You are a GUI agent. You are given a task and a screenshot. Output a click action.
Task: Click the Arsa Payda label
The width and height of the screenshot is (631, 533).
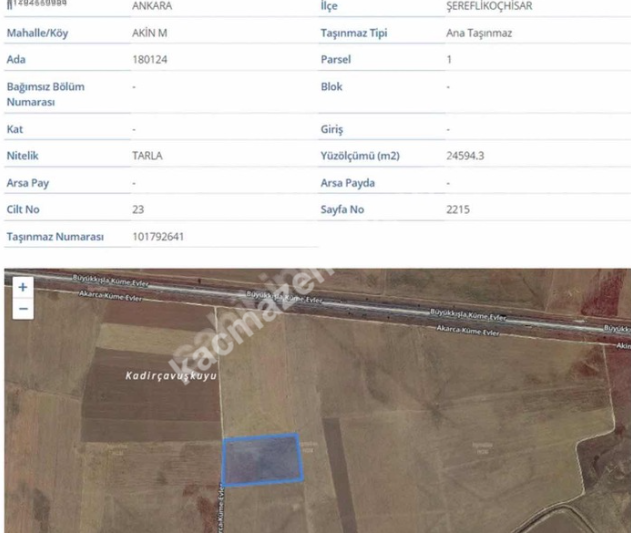pyautogui.click(x=348, y=183)
